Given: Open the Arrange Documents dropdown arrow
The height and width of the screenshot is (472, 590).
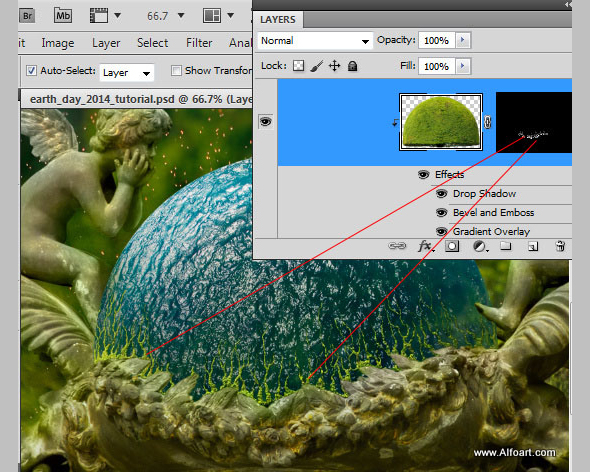Looking at the screenshot, I should [230, 15].
